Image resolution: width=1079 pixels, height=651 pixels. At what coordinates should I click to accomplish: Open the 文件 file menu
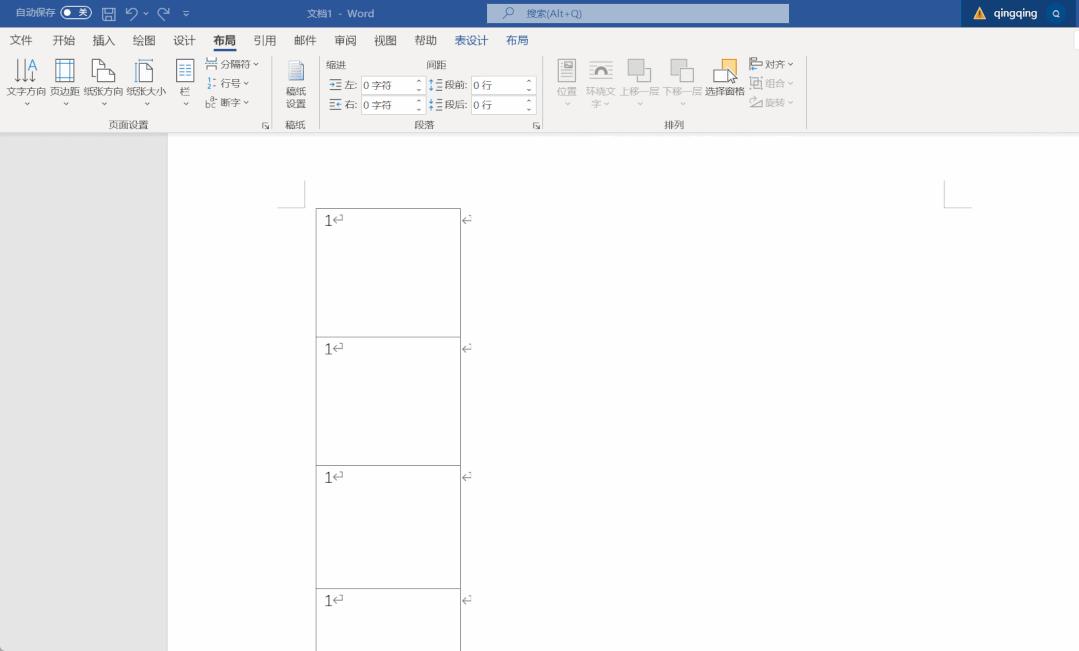point(21,41)
